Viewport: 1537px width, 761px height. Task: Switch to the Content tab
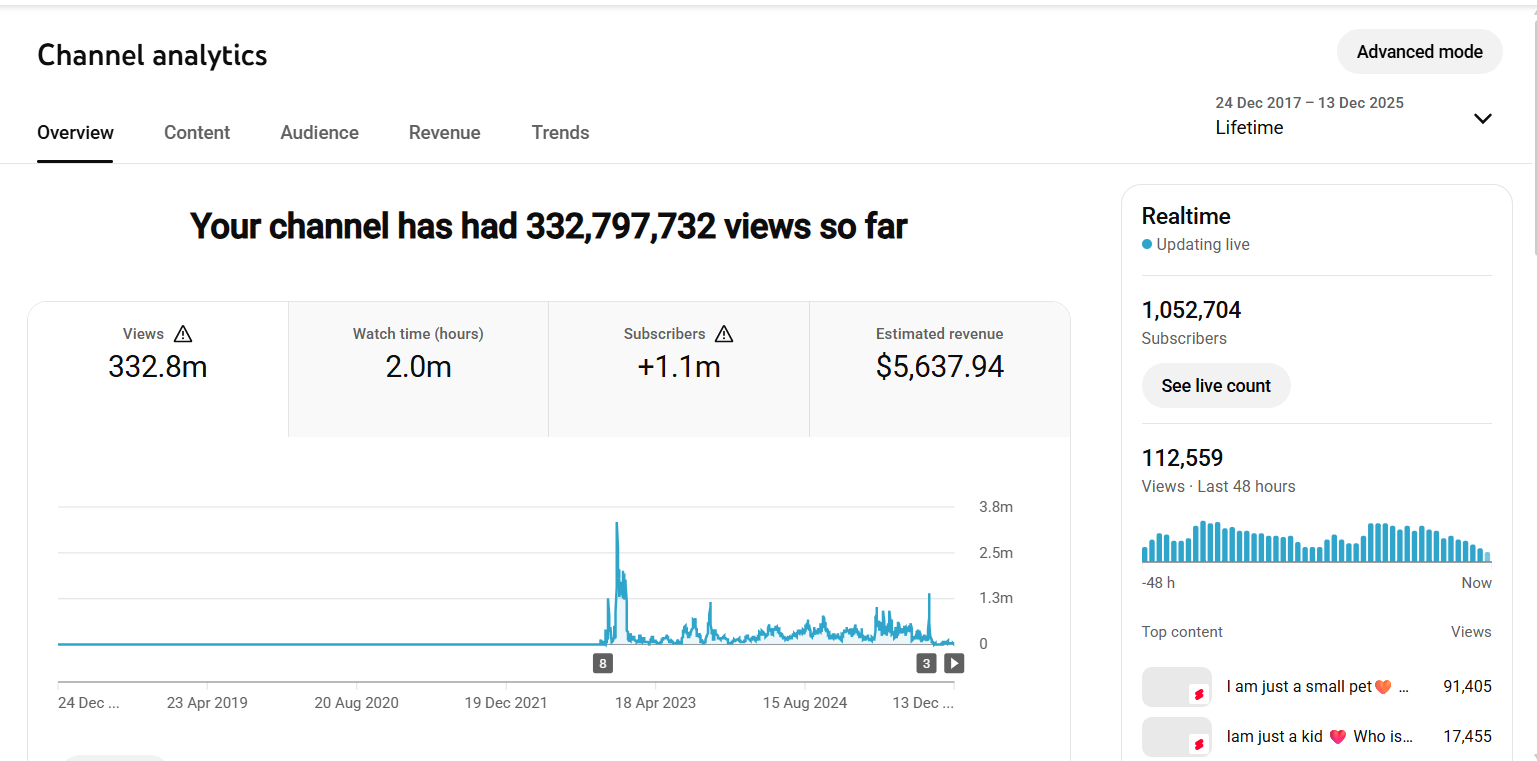point(197,133)
